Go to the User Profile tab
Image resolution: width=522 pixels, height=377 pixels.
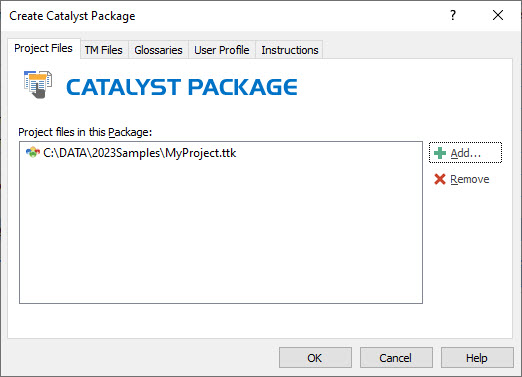click(222, 50)
